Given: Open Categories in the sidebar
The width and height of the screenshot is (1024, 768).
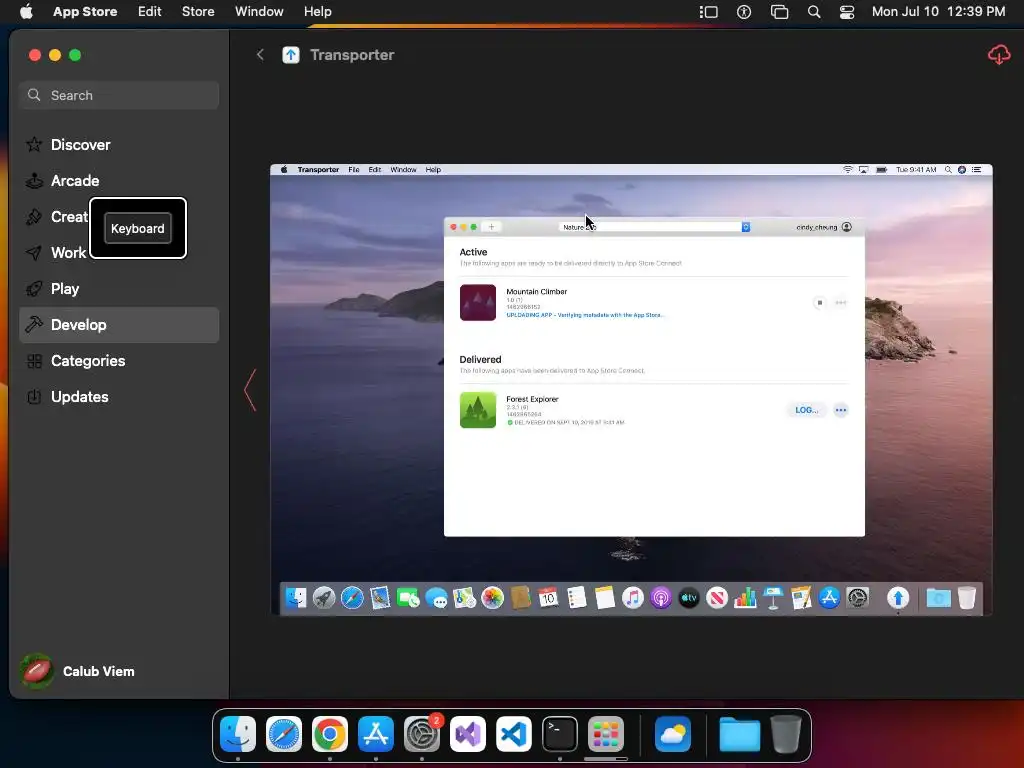Looking at the screenshot, I should pyautogui.click(x=119, y=360).
